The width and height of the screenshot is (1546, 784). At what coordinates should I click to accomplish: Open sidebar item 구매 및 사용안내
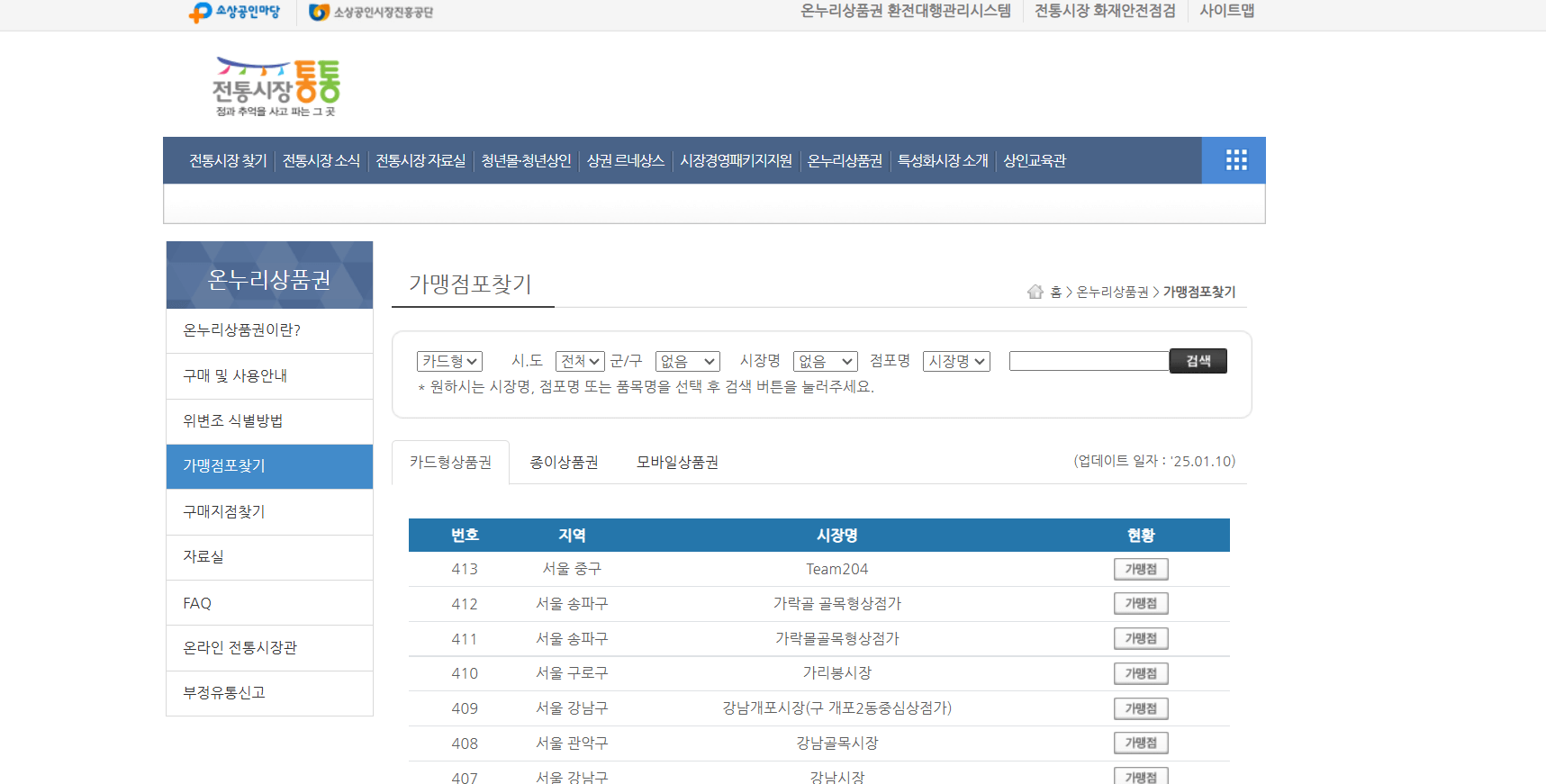[269, 375]
